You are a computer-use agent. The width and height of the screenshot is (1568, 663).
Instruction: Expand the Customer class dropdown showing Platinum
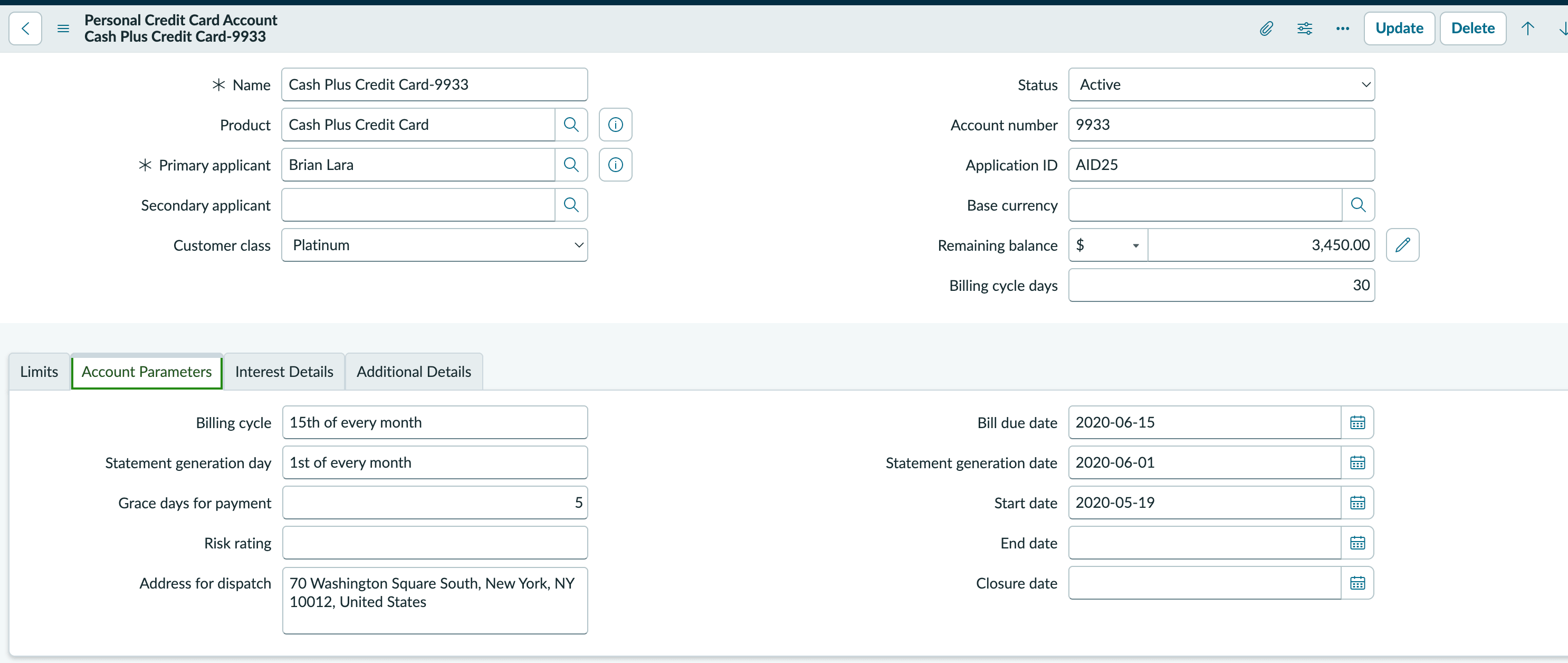click(434, 245)
